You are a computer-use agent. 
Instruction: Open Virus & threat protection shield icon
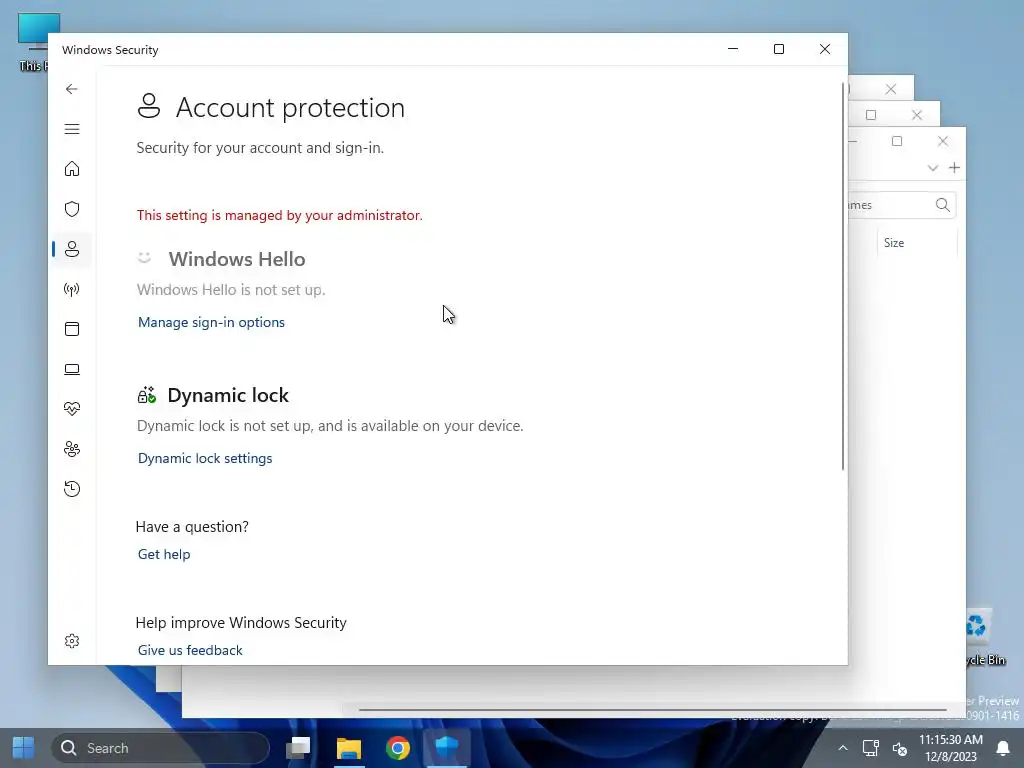point(72,209)
